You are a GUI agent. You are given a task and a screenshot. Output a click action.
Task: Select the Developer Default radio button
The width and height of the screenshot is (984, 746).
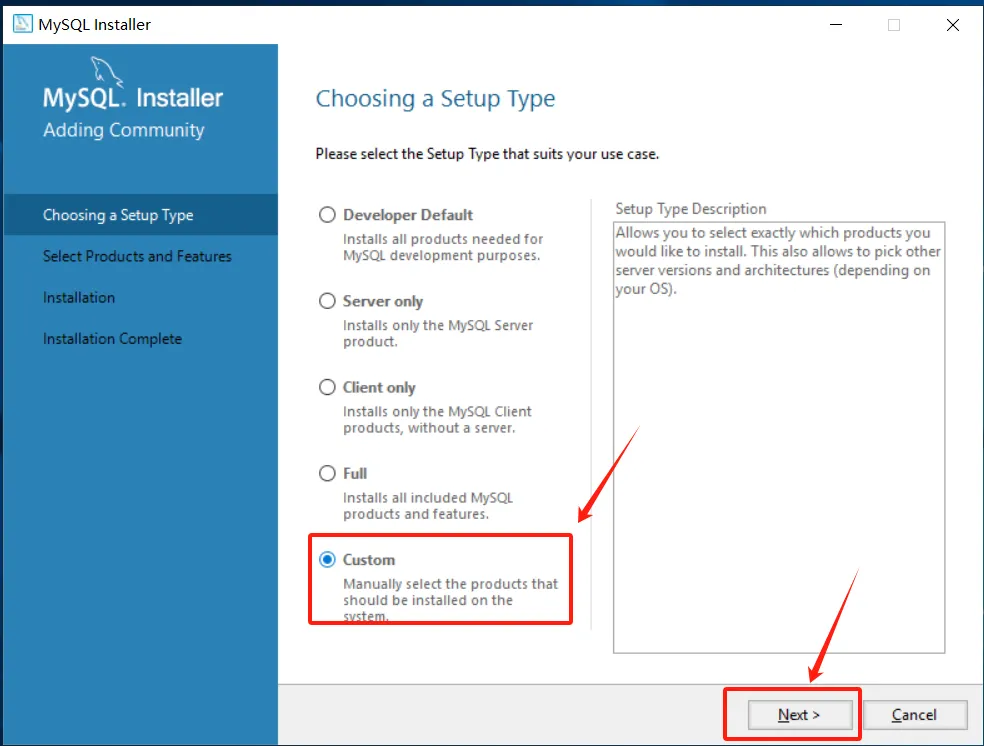(x=327, y=215)
